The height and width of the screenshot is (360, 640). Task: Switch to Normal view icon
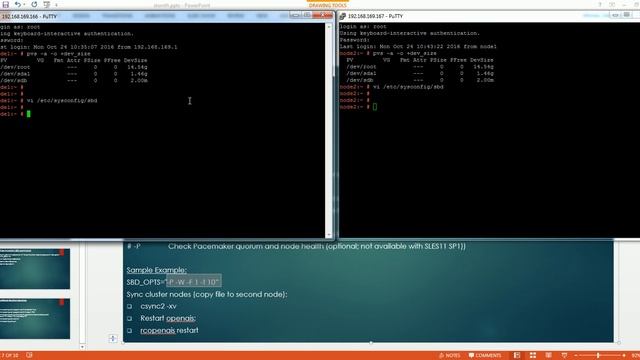click(x=517, y=356)
